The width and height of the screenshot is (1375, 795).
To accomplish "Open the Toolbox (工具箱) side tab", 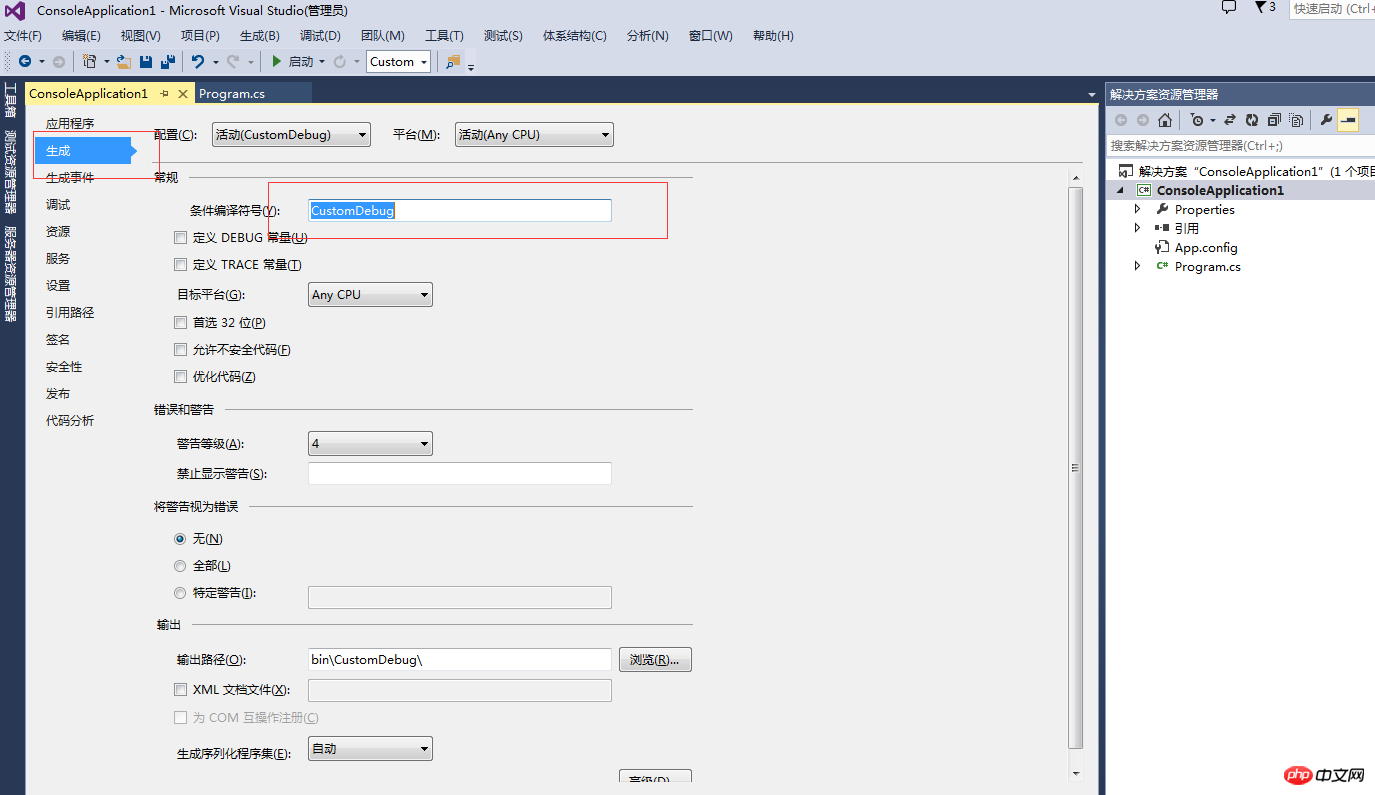I will (11, 102).
